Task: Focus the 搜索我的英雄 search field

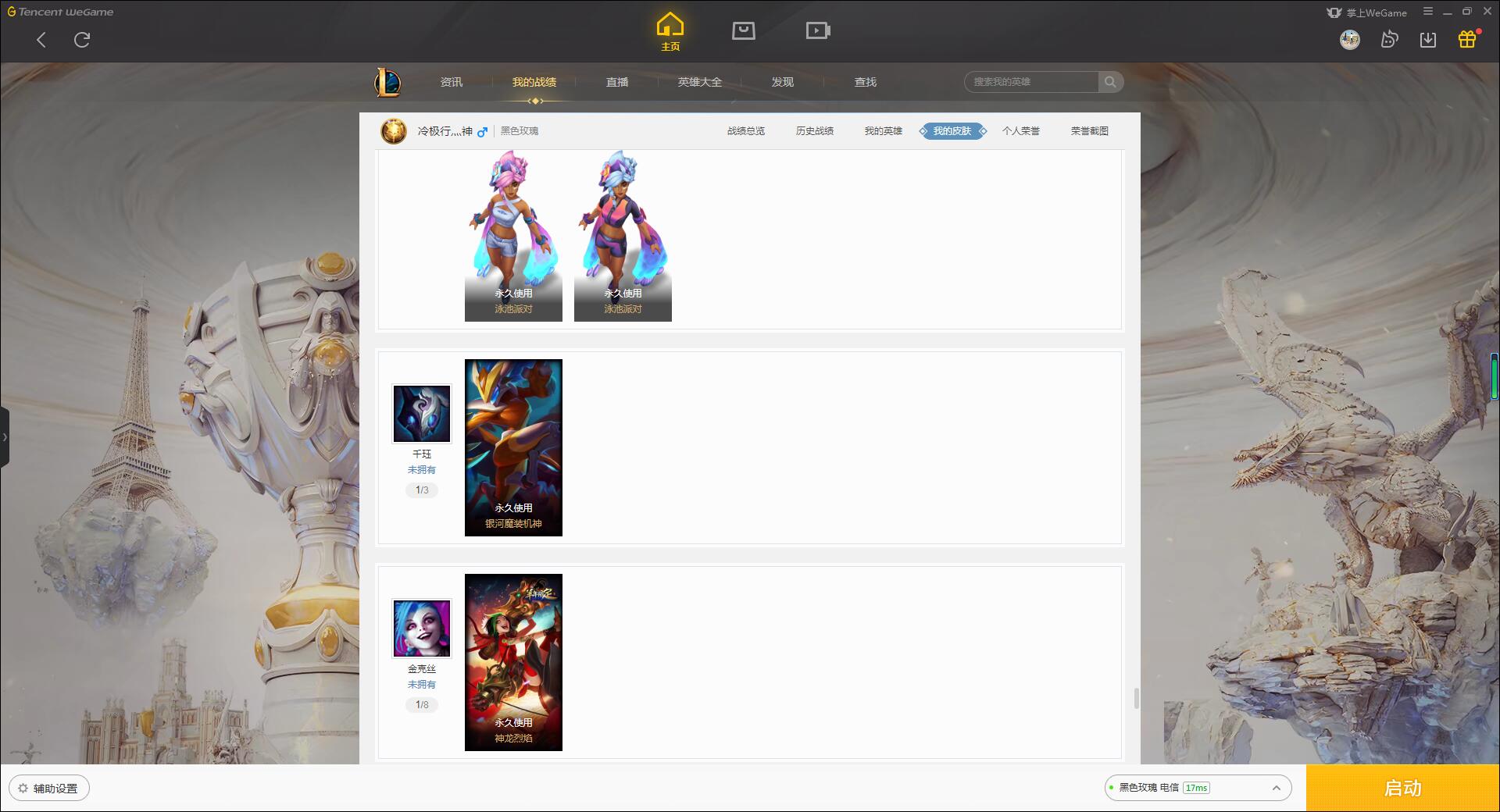Action: [x=1031, y=82]
